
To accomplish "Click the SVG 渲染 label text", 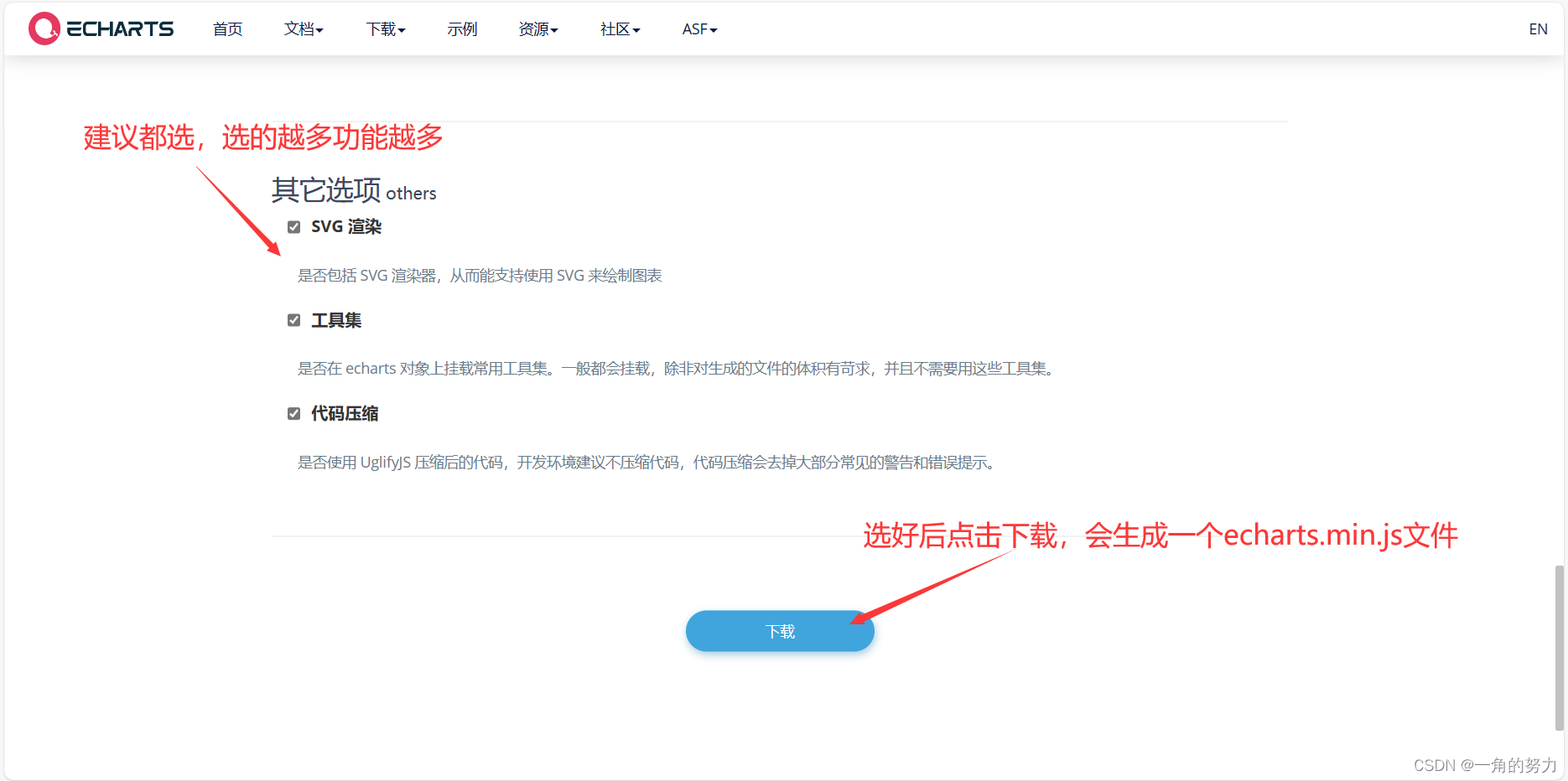I will pyautogui.click(x=346, y=226).
